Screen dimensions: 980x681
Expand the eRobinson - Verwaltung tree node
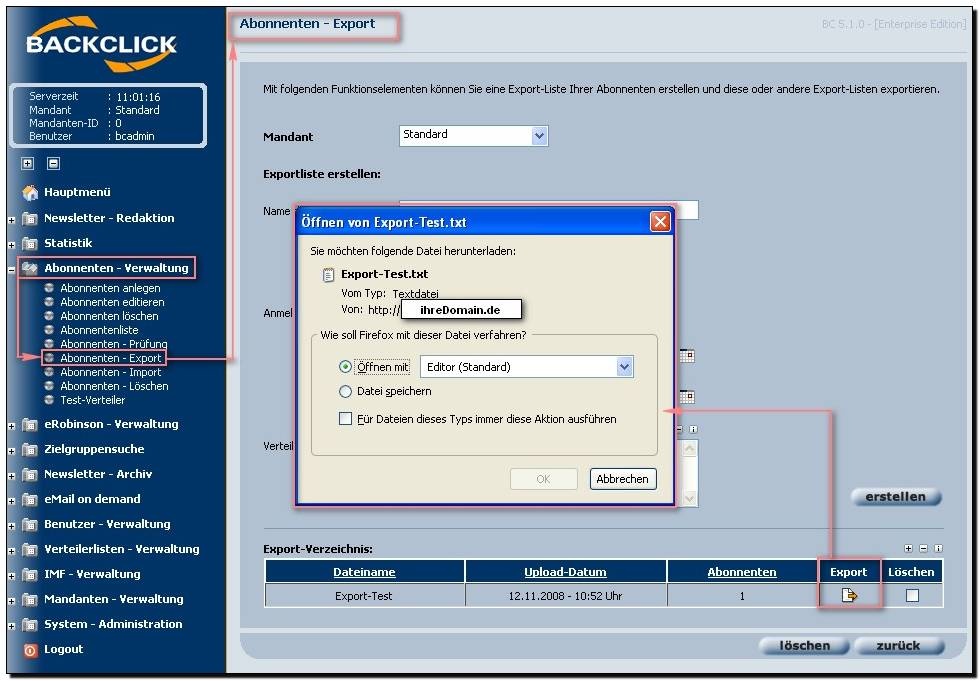[x=12, y=425]
